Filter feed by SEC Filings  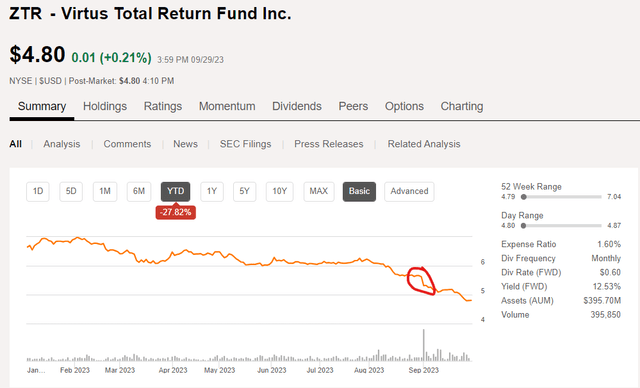(x=245, y=144)
